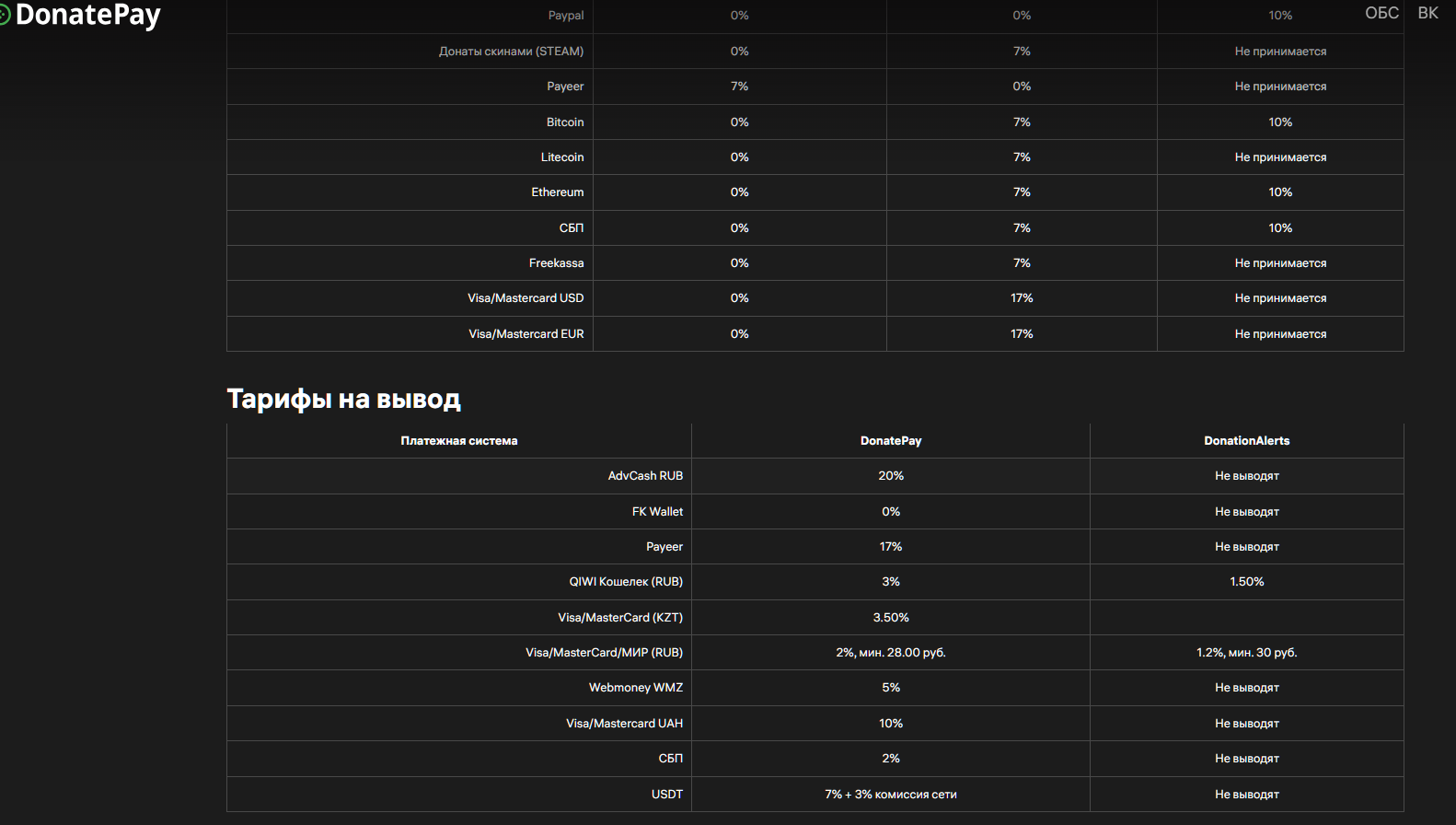Image resolution: width=1456 pixels, height=825 pixels.
Task: Click the Visa/Mastercard UAH row label
Action: [624, 724]
